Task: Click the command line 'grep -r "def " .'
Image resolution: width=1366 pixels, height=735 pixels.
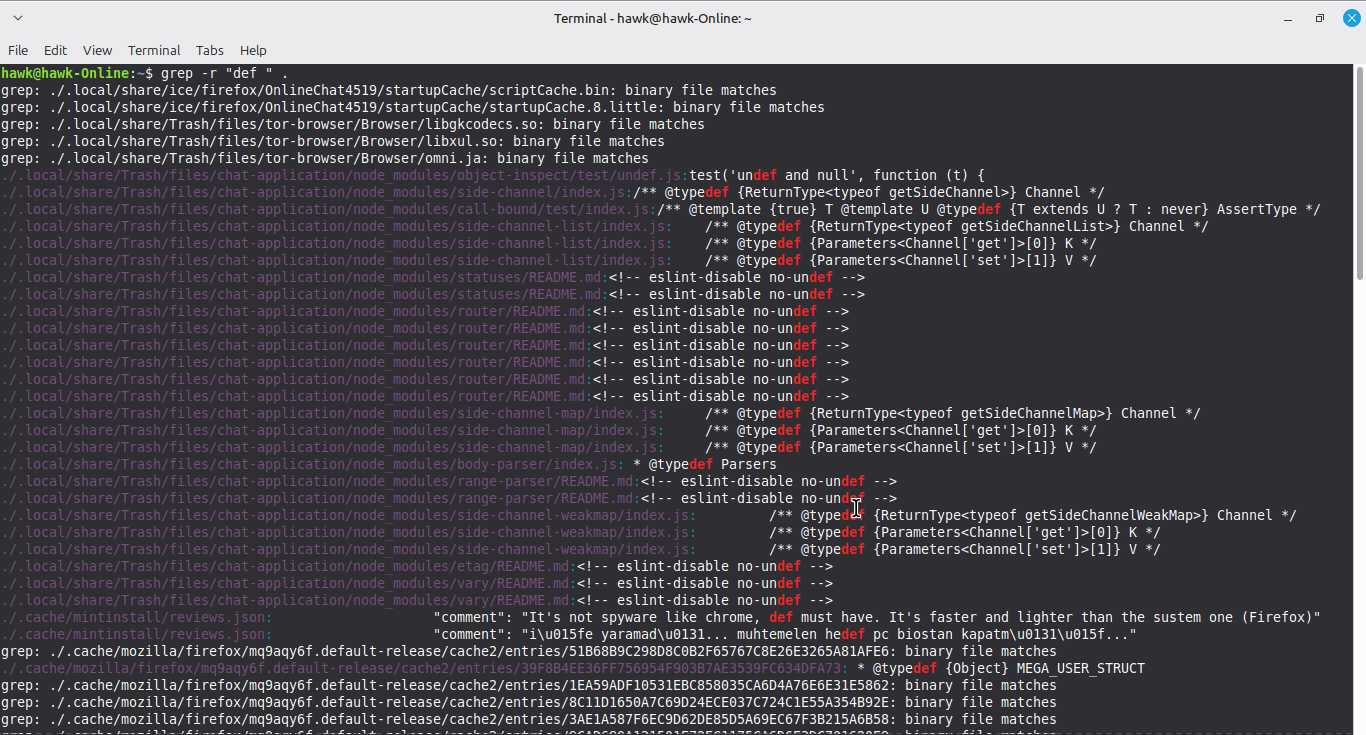Action: [x=225, y=73]
